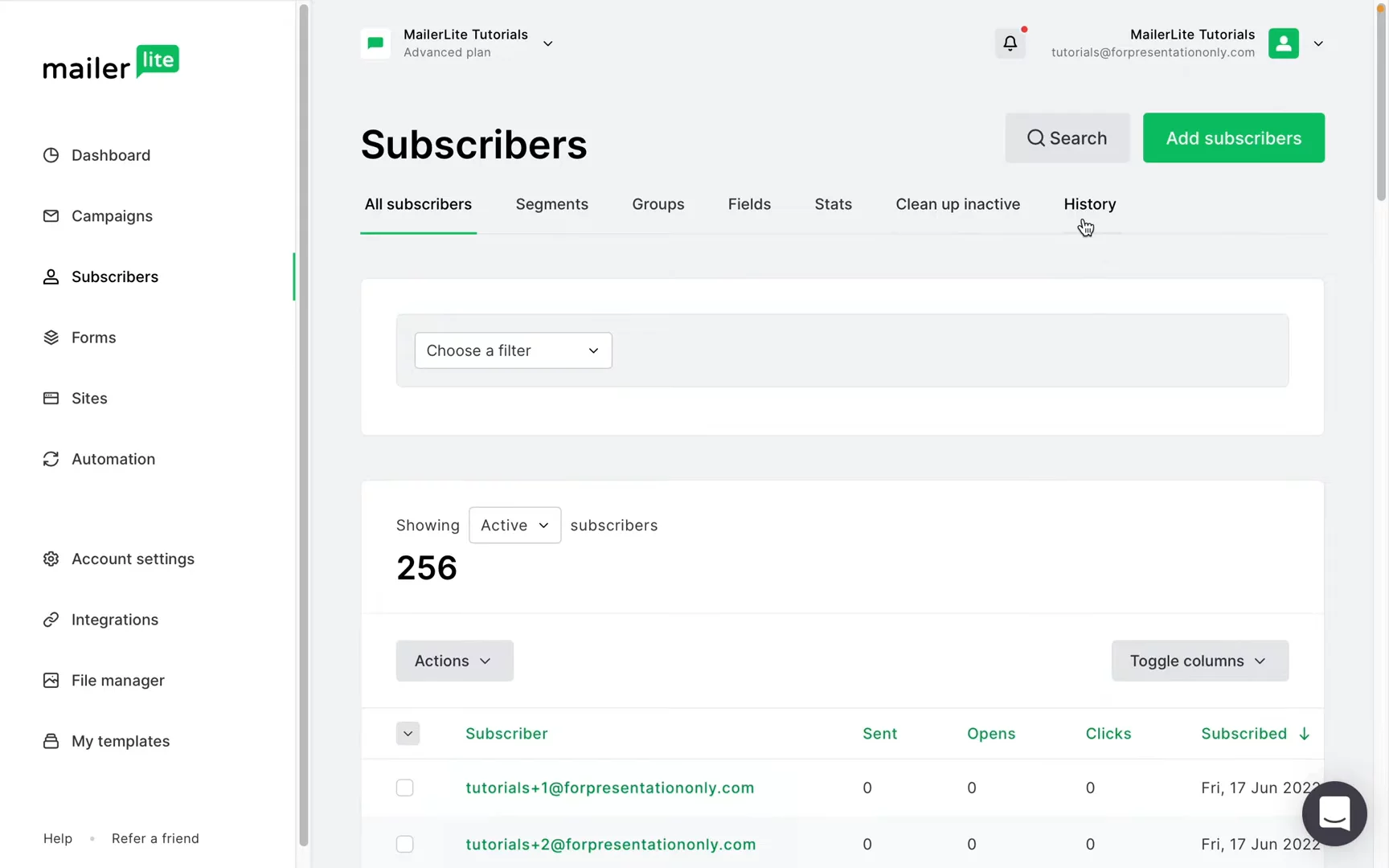Click the green user avatar icon

click(x=1283, y=43)
